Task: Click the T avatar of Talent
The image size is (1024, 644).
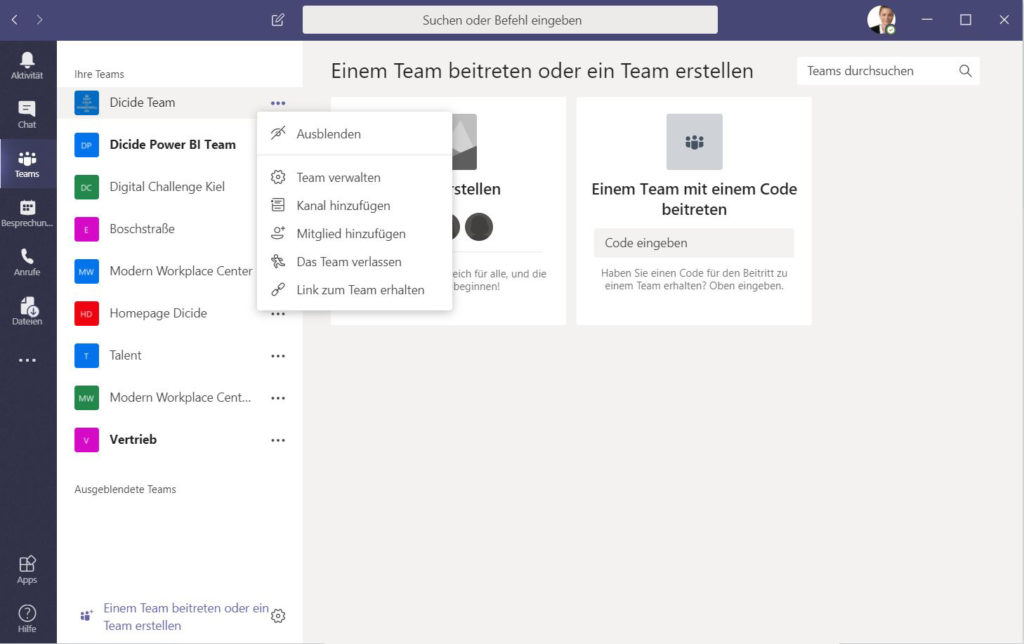Action: [x=86, y=355]
